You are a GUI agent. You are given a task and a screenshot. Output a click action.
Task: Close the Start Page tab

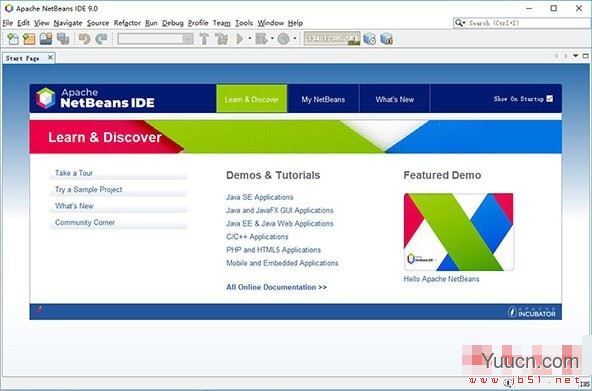pos(50,57)
